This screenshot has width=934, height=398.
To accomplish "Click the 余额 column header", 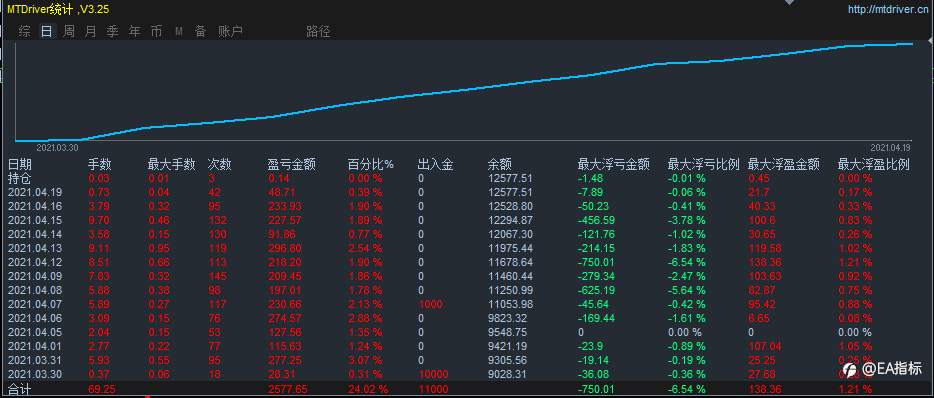I will pyautogui.click(x=499, y=164).
